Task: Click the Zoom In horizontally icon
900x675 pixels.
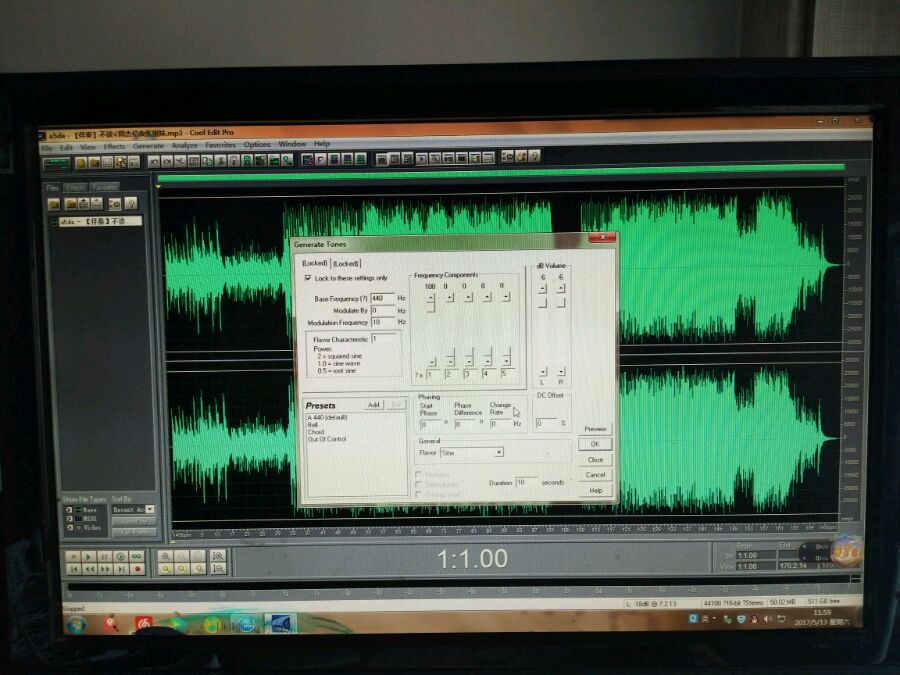Action: (166, 556)
